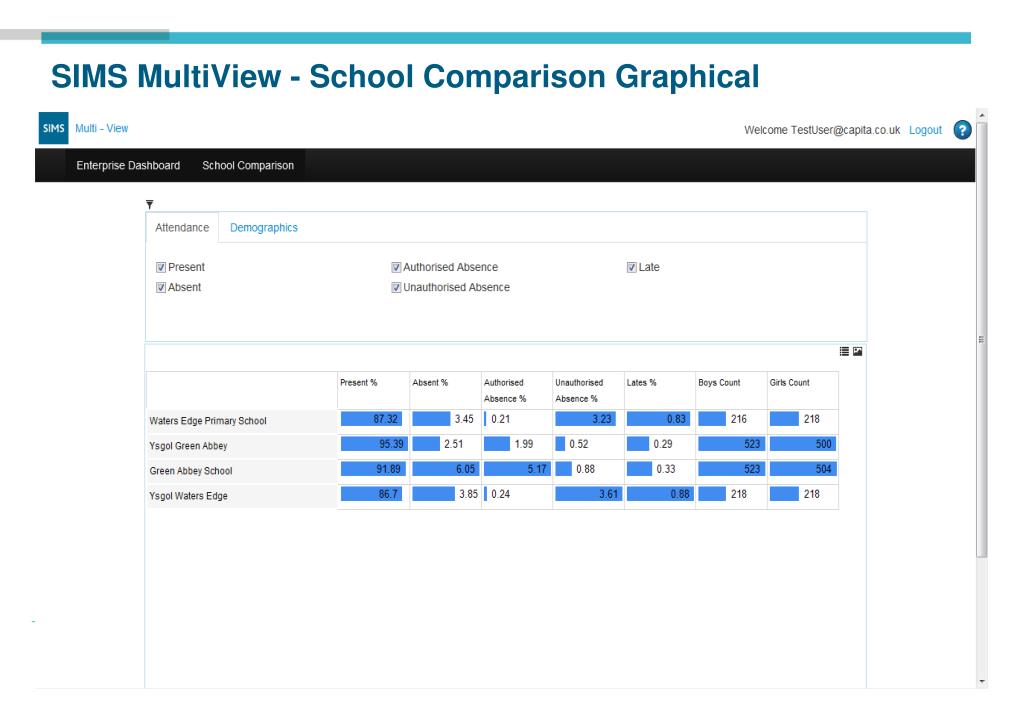Click the filter funnel icon
The image size is (1023, 708).
pos(149,204)
